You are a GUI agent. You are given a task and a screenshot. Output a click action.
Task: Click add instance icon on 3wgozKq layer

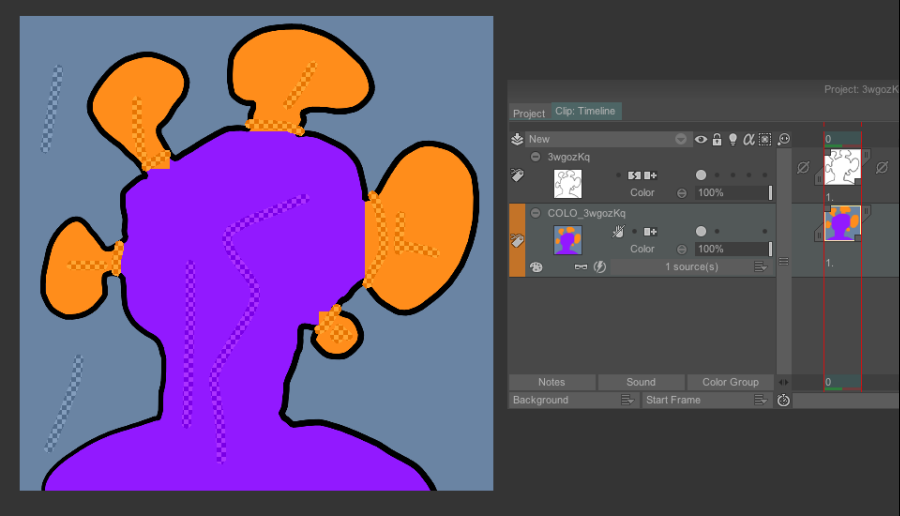pyautogui.click(x=650, y=175)
